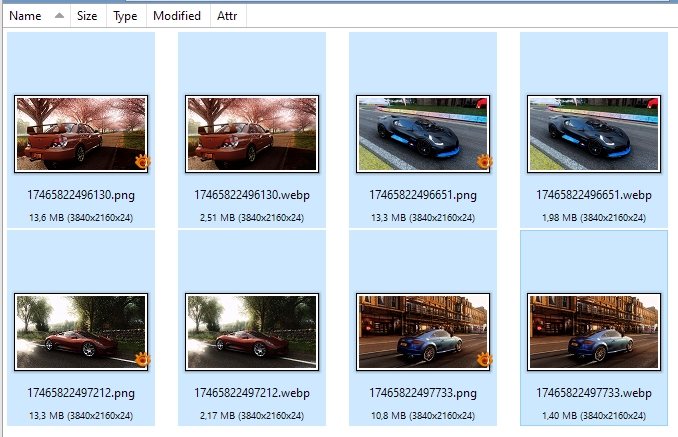
Task: Click XnView badge icon on 17465822496130.png thumbnail
Action: coord(143,162)
